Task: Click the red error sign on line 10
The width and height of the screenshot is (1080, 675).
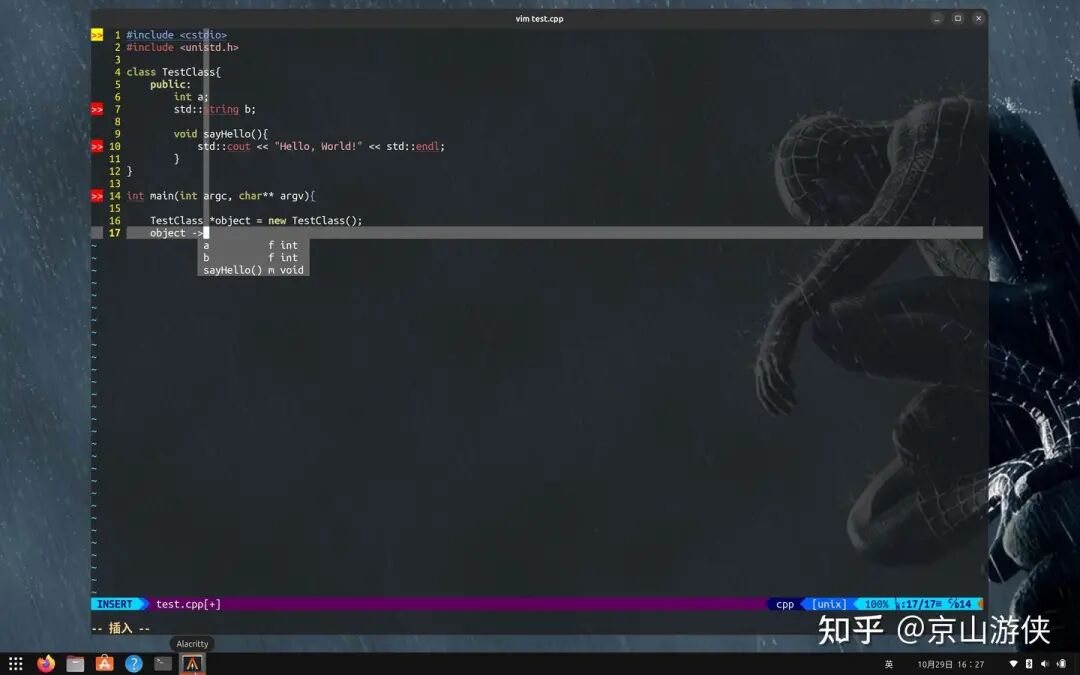Action: [97, 146]
